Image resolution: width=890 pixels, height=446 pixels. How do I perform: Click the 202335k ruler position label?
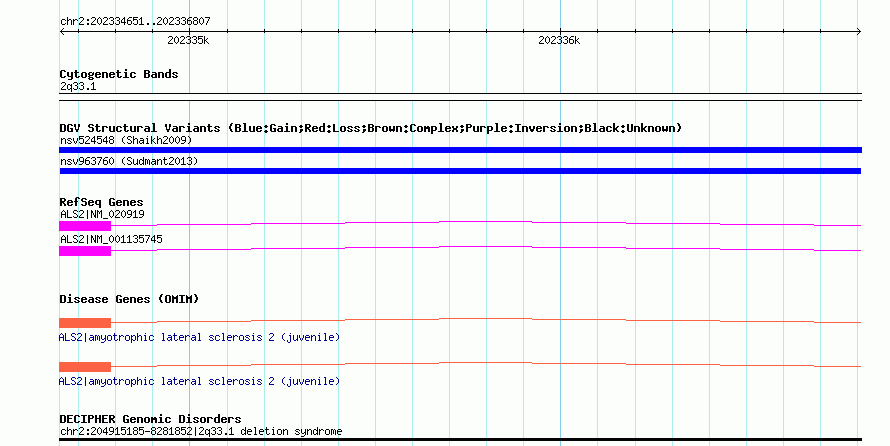(188, 40)
